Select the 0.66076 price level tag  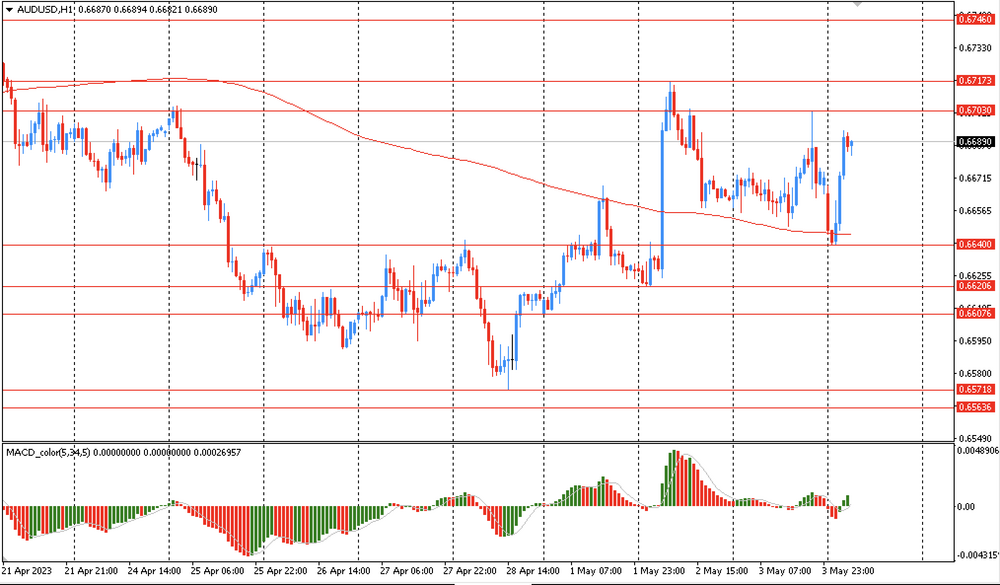point(975,314)
